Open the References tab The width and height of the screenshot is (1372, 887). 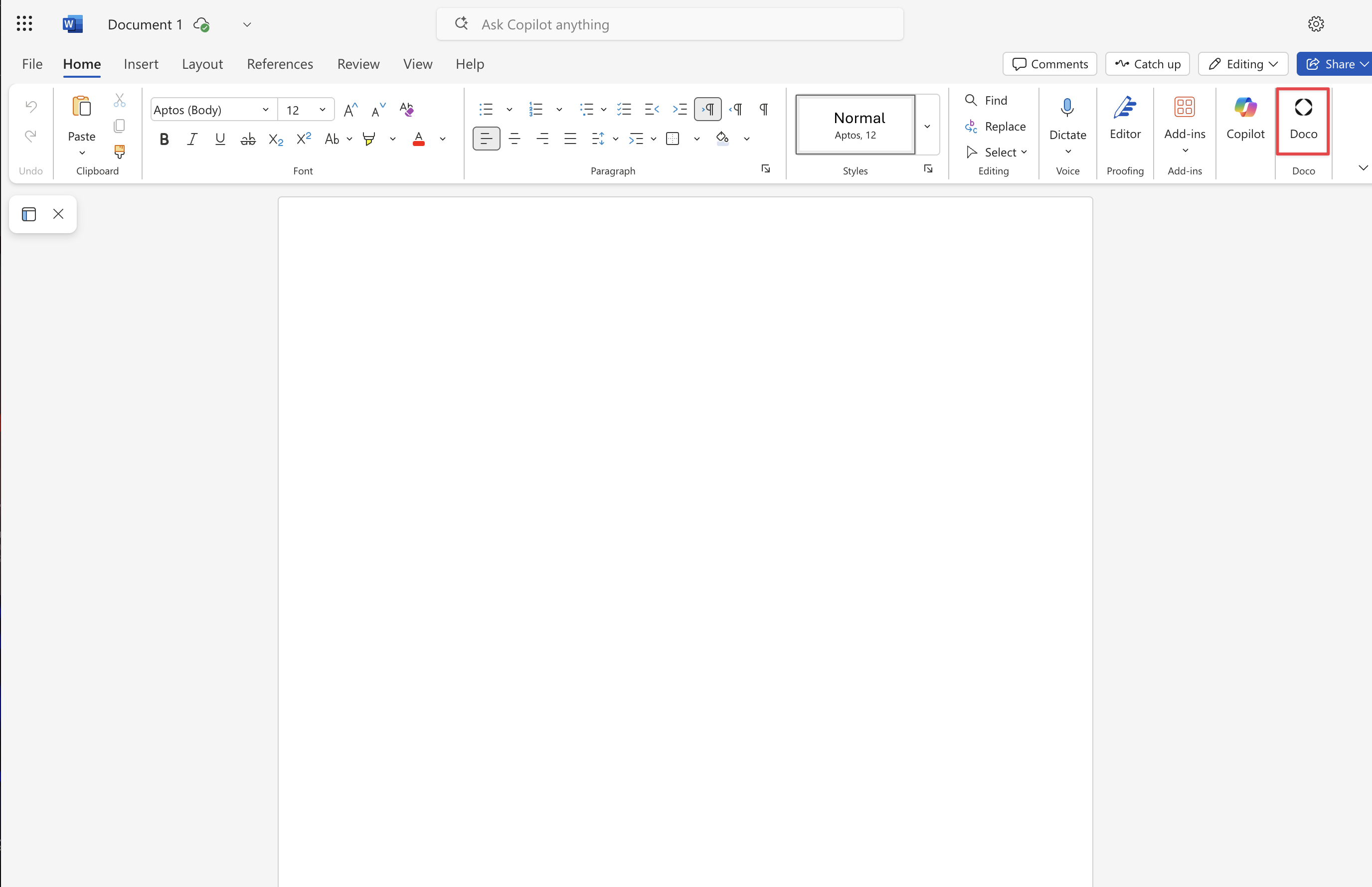click(x=280, y=64)
